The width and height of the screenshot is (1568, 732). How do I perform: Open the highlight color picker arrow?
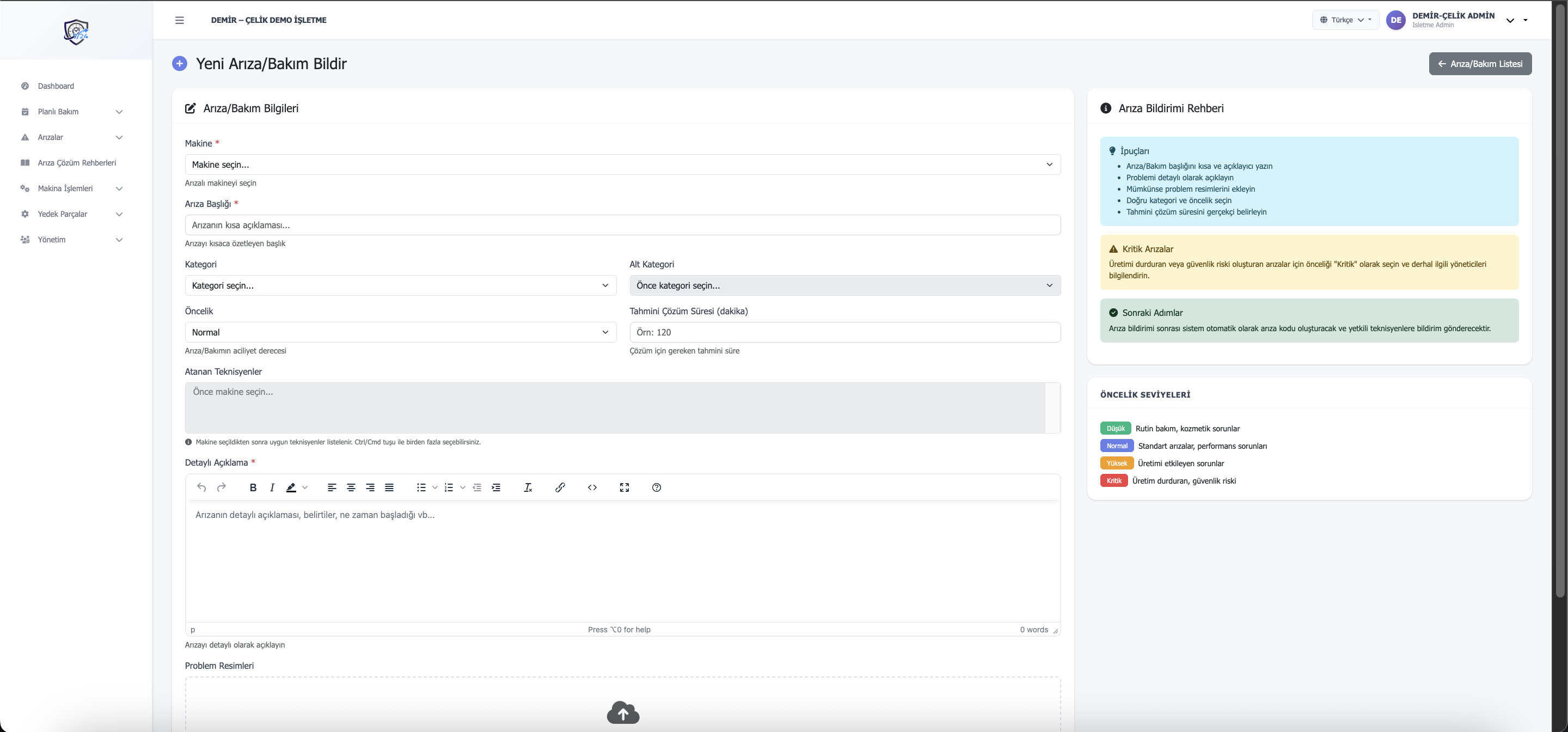305,487
